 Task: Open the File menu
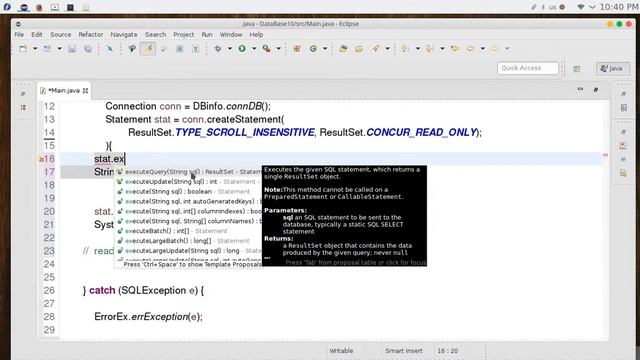[19, 35]
